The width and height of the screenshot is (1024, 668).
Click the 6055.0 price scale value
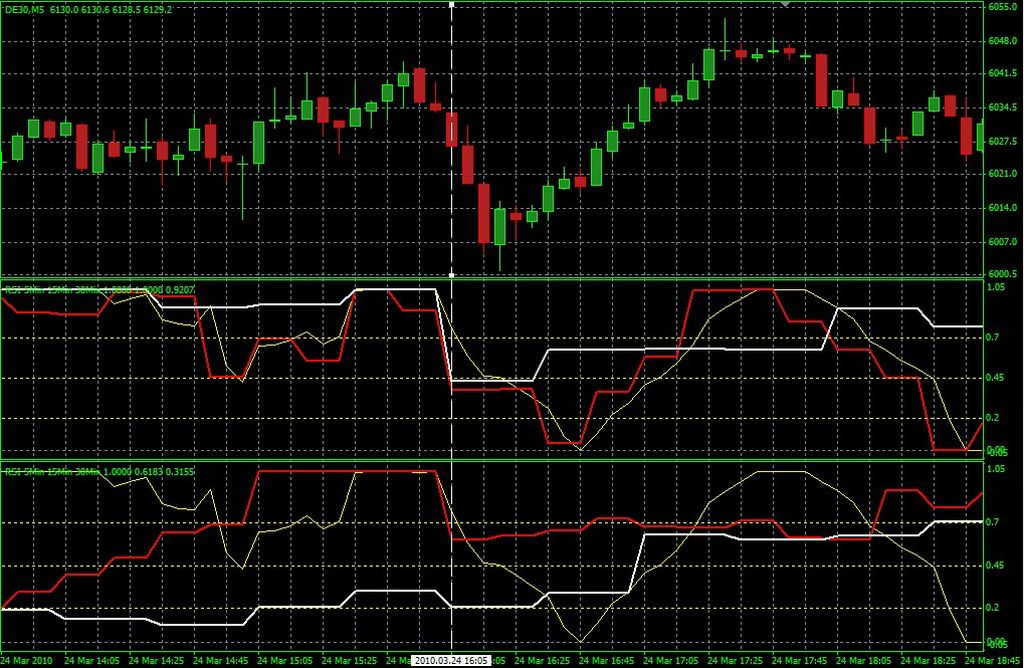tap(1000, 7)
